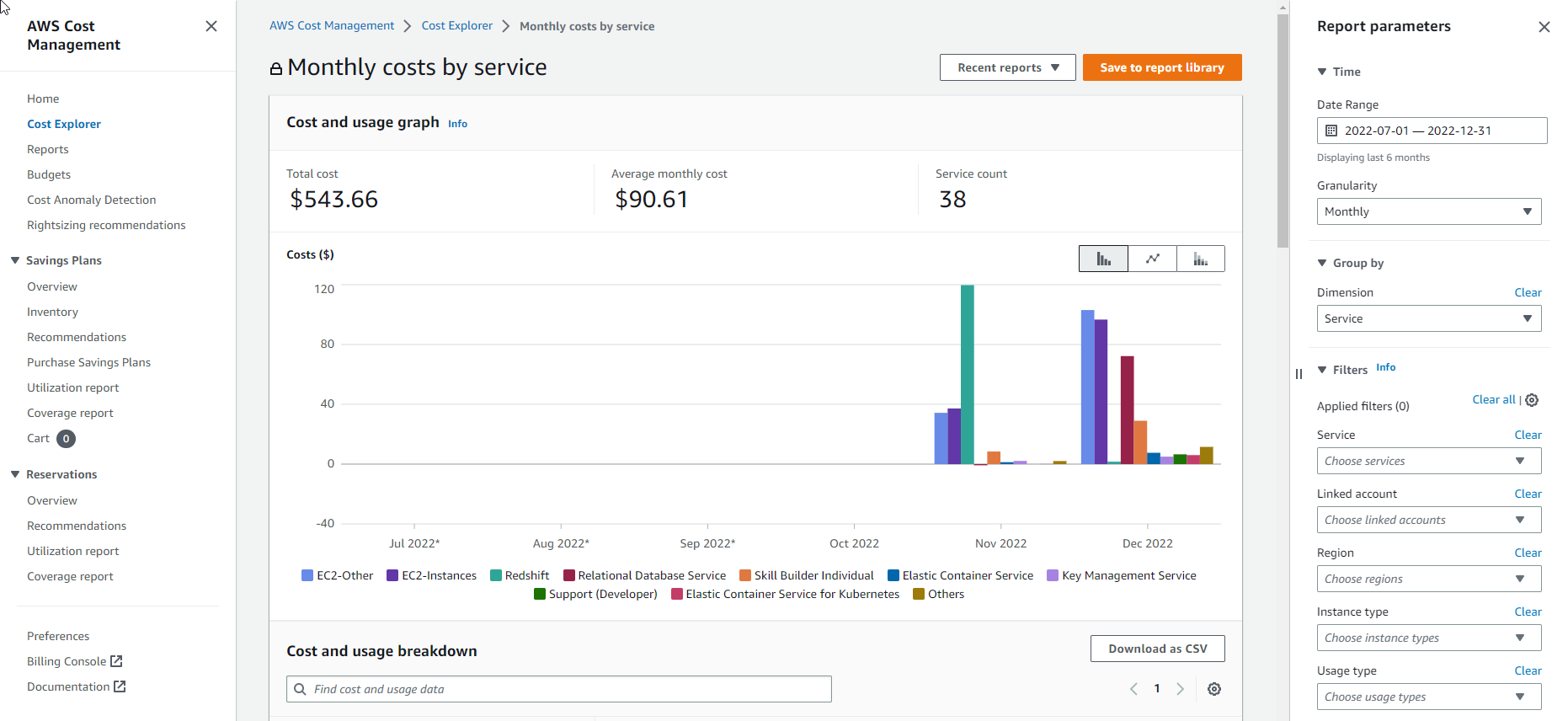Viewport: 1568px width, 721px height.
Task: Collapse the Filters section
Action: [1322, 370]
